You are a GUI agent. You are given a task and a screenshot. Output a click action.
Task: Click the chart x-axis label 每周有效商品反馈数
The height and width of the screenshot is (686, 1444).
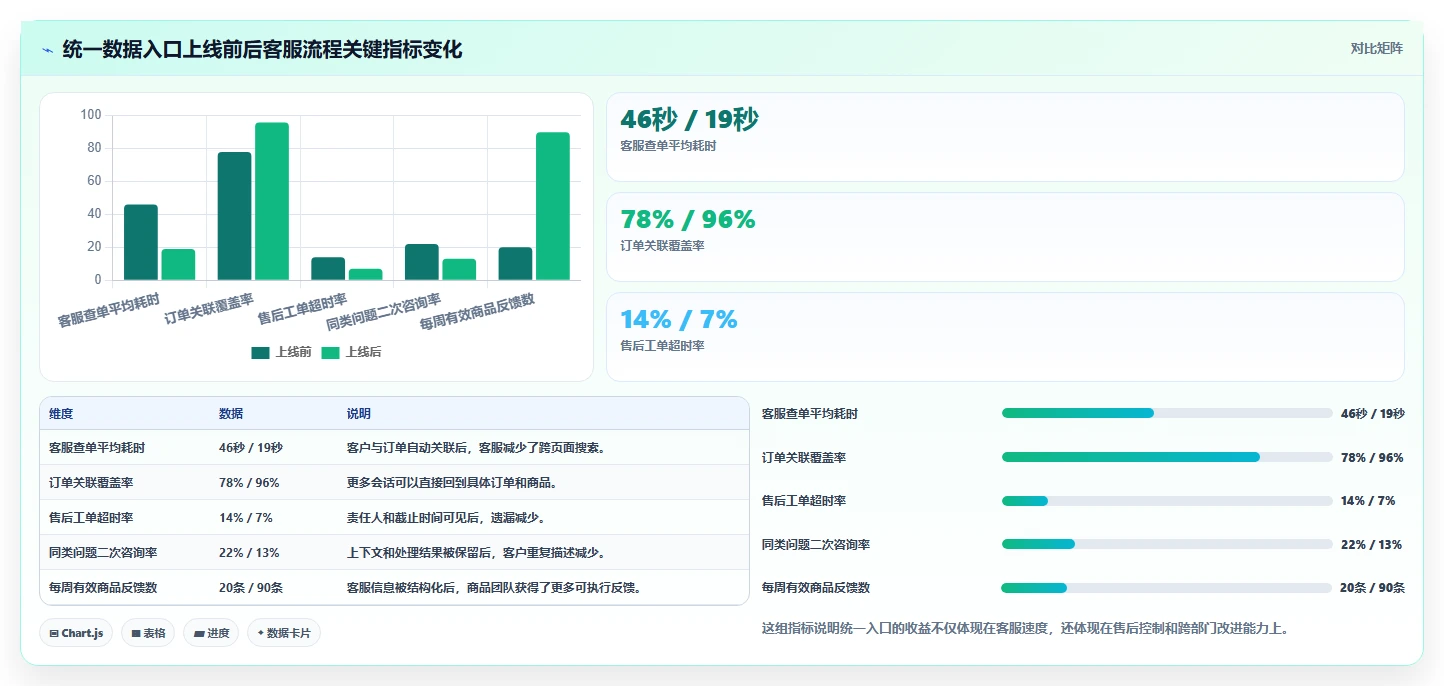coord(477,312)
